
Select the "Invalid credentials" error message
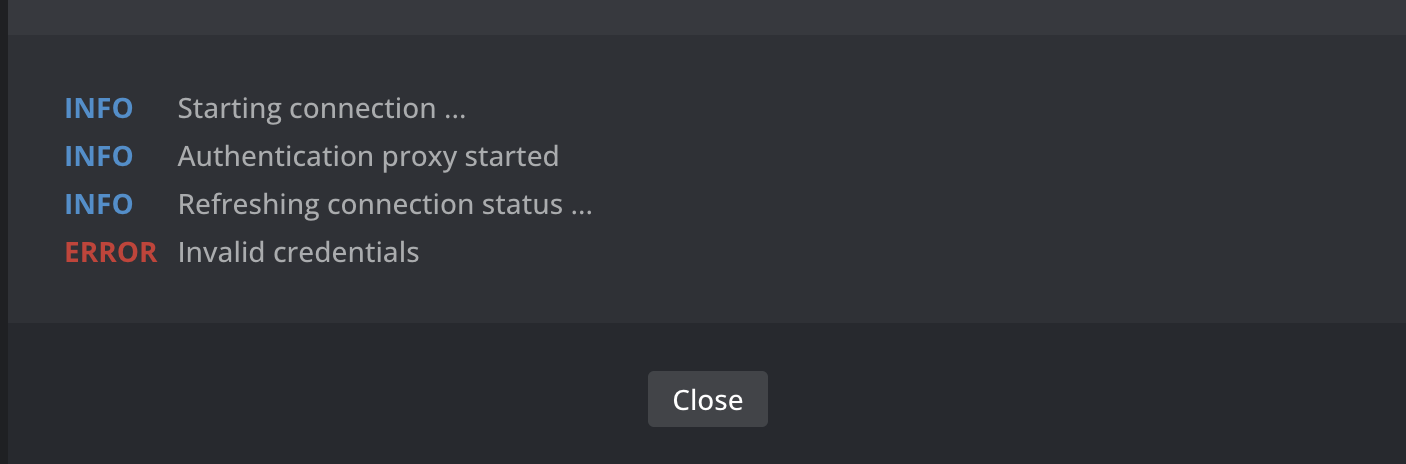click(298, 252)
